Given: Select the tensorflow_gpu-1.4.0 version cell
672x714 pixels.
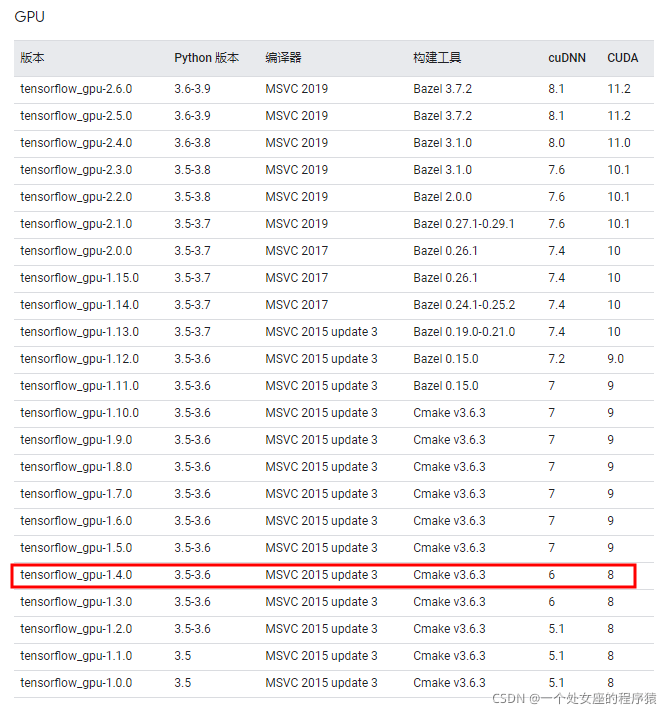Looking at the screenshot, I should (x=76, y=575).
